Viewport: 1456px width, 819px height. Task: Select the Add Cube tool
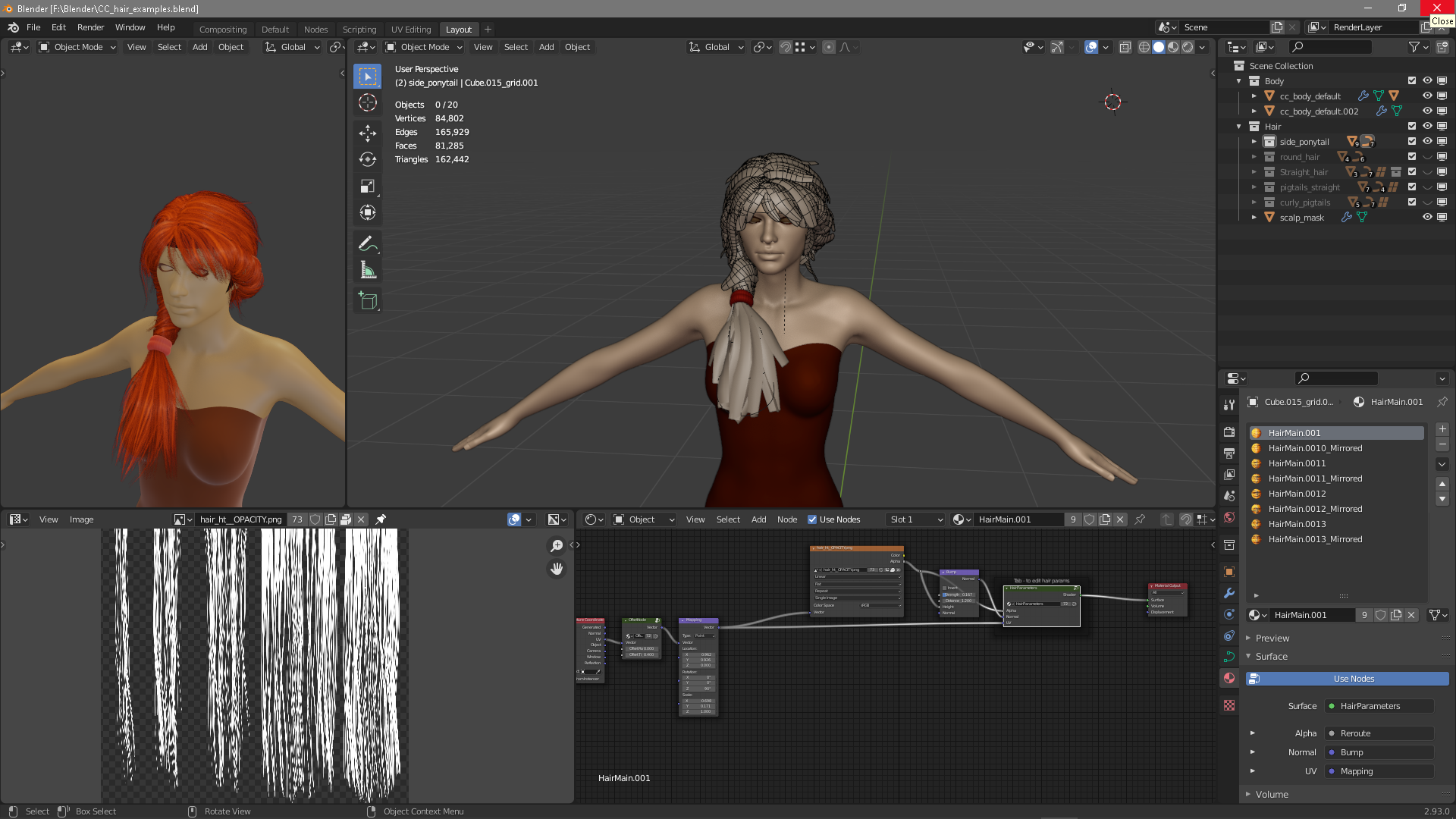(368, 301)
